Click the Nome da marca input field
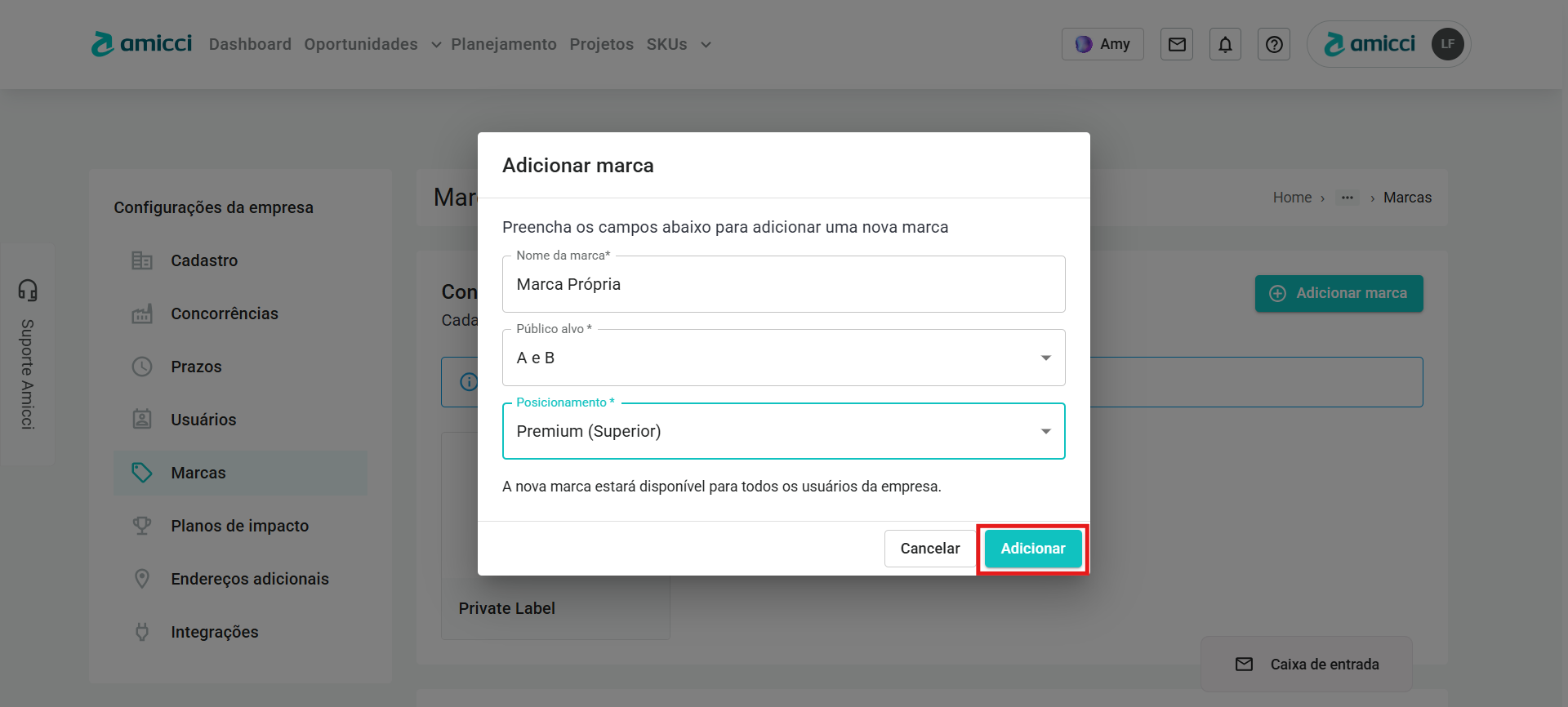Screen dimensions: 1568x707 (782, 284)
